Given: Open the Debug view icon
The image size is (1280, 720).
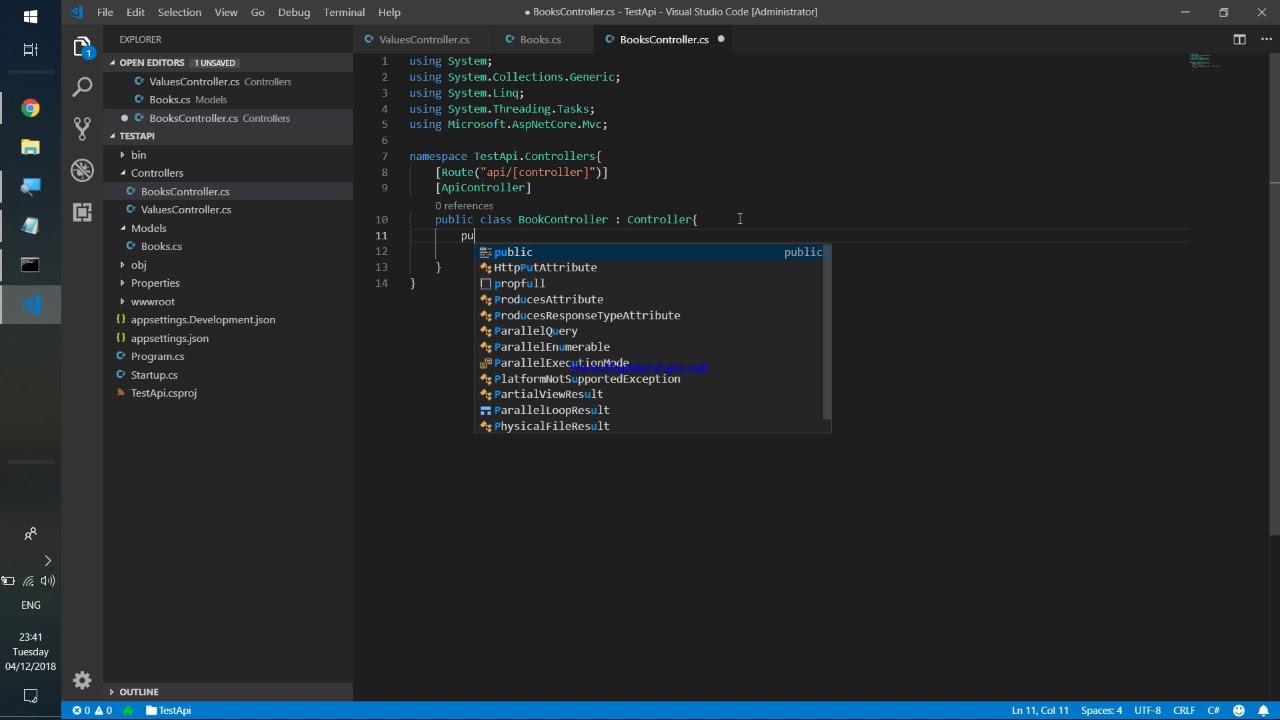Looking at the screenshot, I should [82, 170].
